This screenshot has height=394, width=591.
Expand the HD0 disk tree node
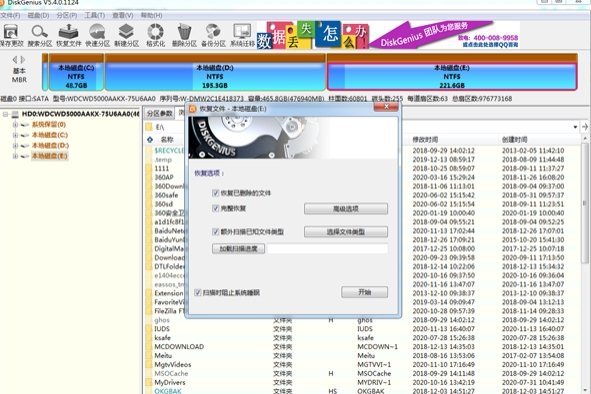click(5, 114)
